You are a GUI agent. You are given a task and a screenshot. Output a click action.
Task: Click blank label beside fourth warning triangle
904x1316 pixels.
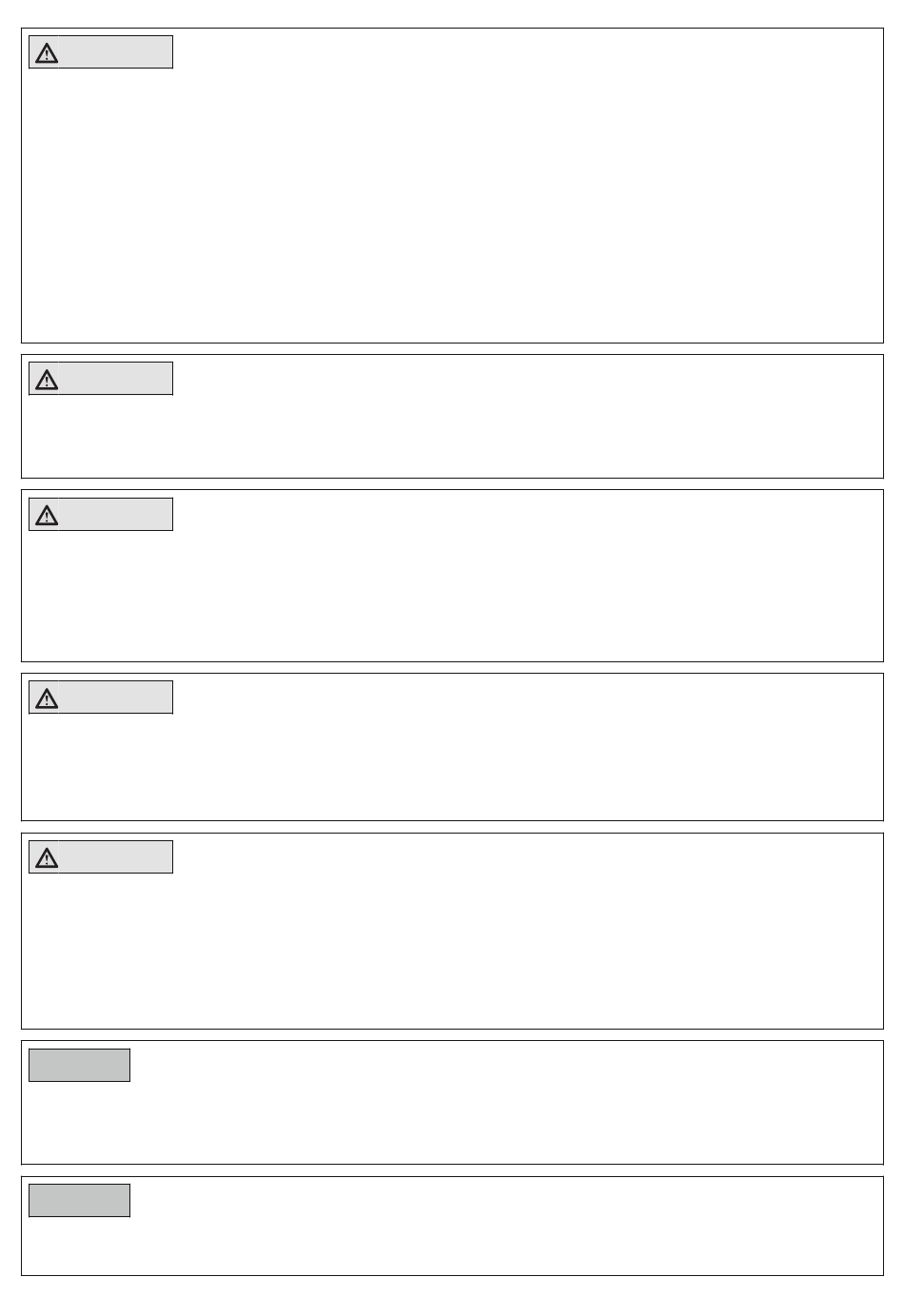(x=116, y=697)
